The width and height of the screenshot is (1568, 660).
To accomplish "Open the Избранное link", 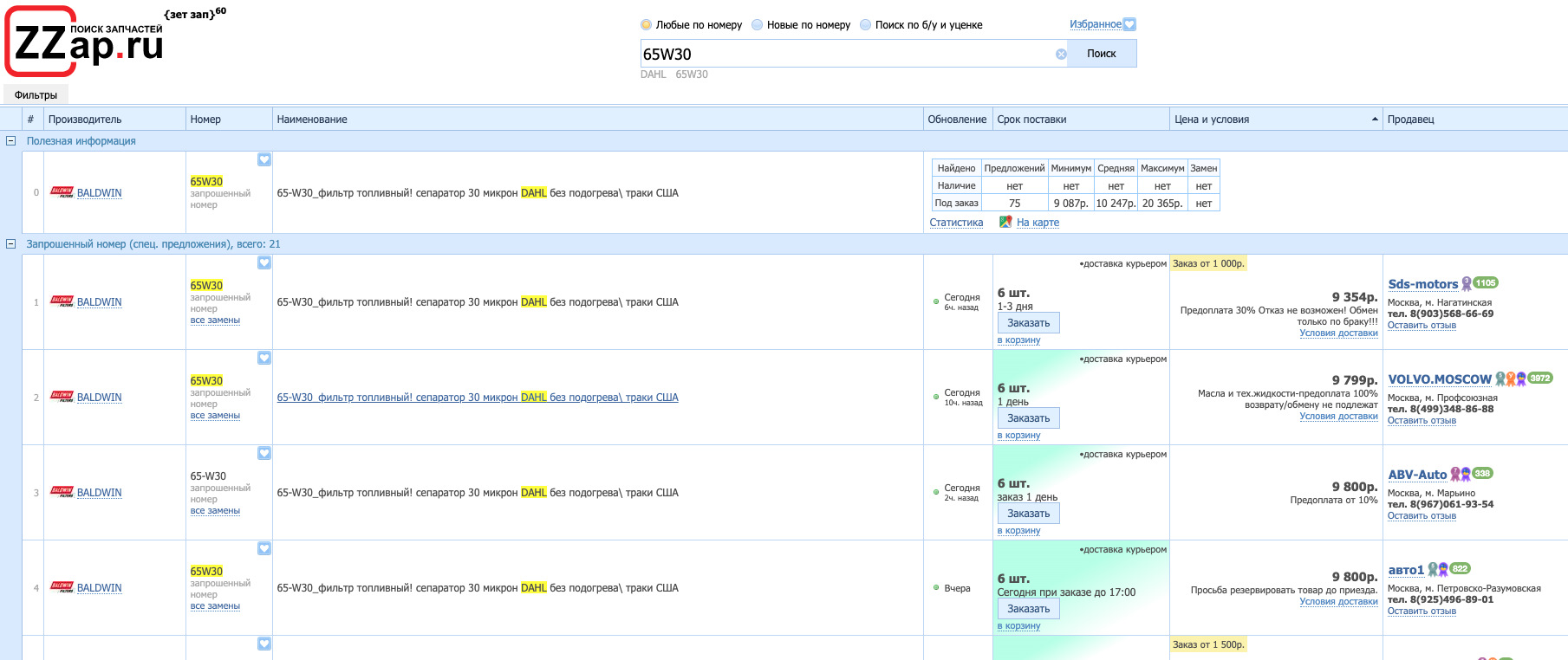I will click(1096, 24).
